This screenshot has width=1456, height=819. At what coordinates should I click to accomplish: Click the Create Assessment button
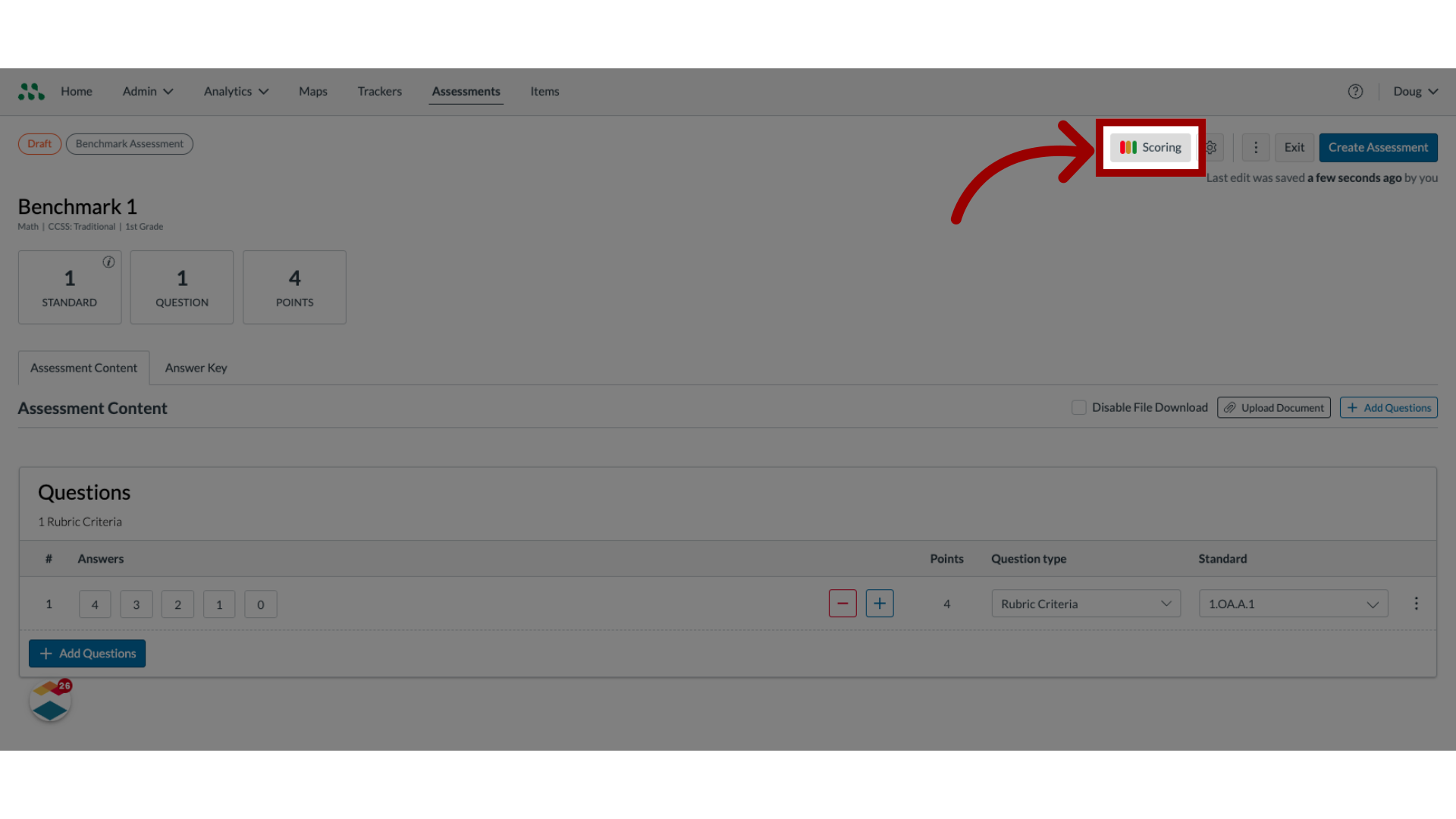(1378, 147)
